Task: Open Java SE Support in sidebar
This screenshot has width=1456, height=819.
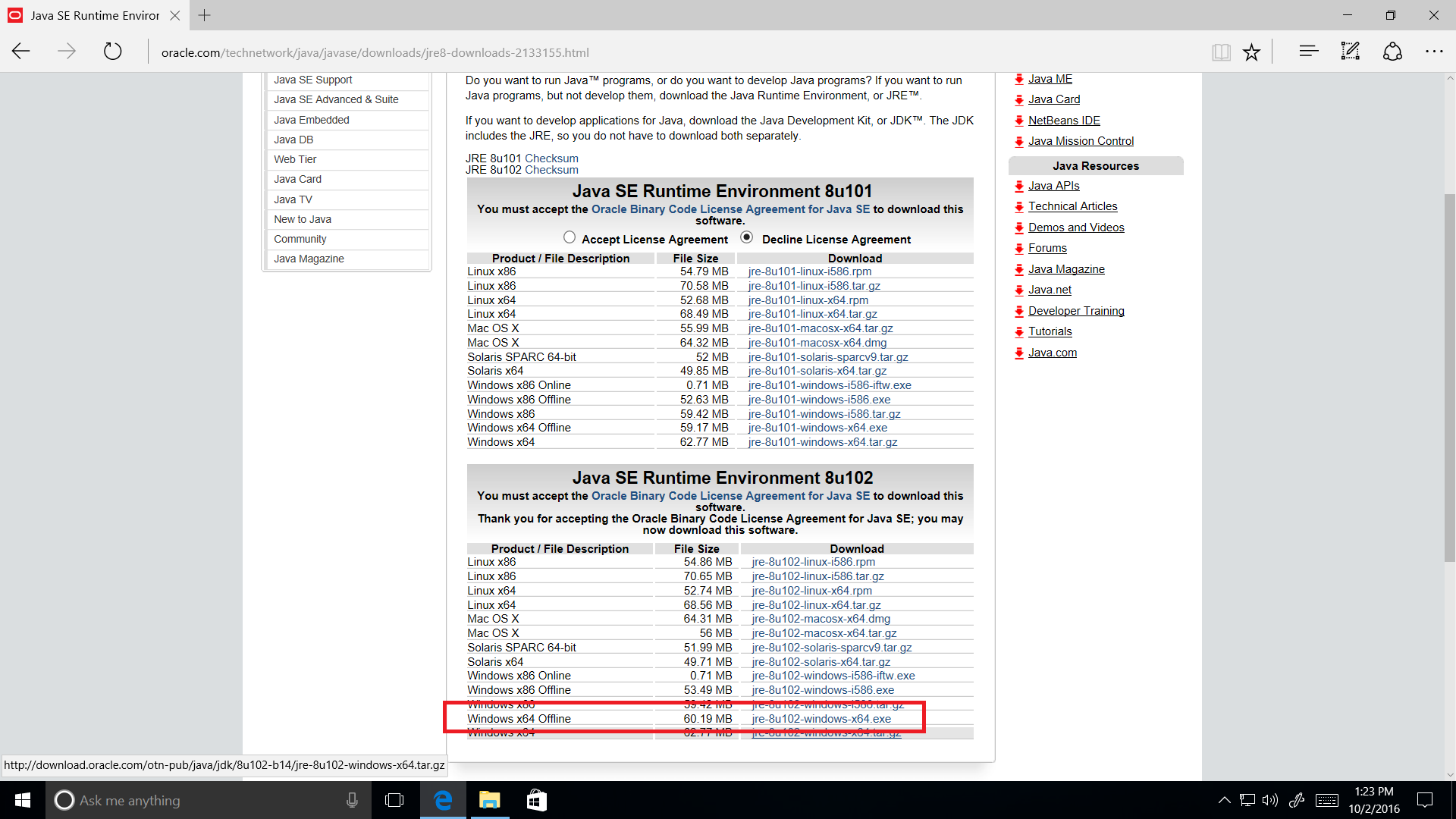Action: point(312,80)
